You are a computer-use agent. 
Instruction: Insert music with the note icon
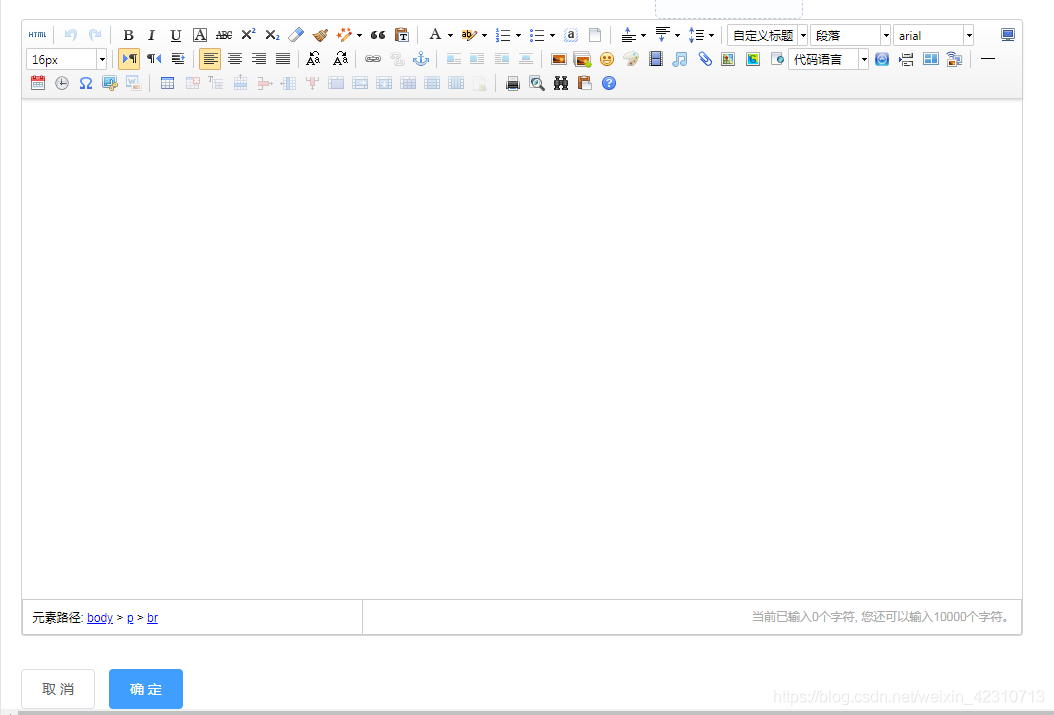[680, 59]
